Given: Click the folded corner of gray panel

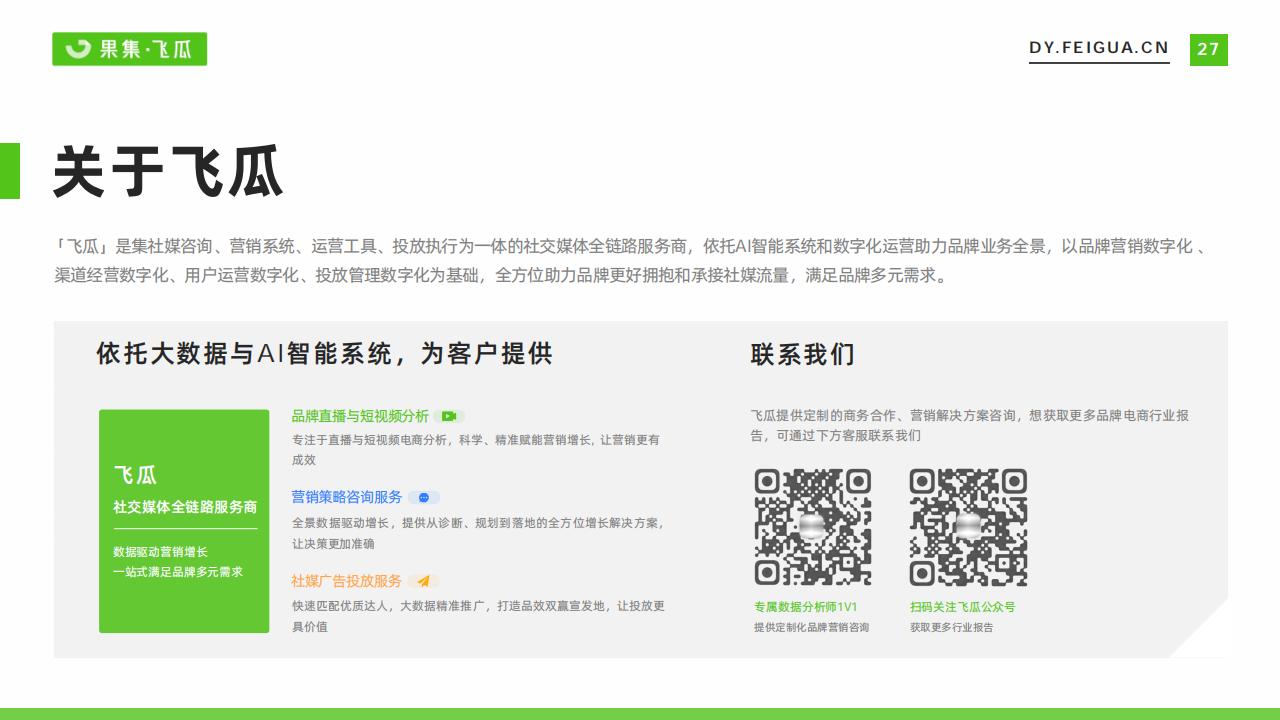Looking at the screenshot, I should [x=1200, y=631].
